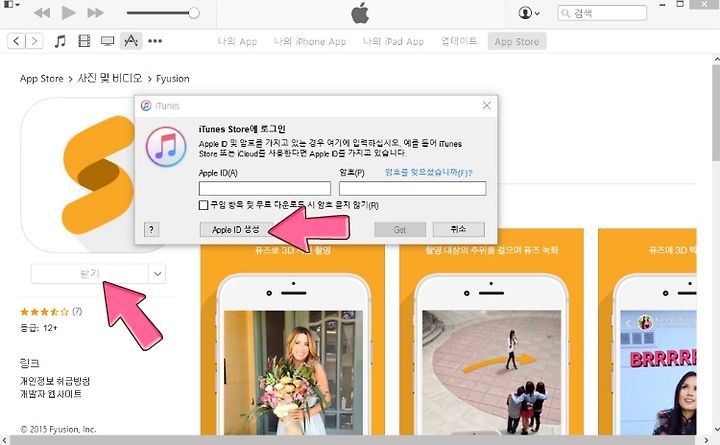The width and height of the screenshot is (720, 445).
Task: Open the account user icon menu
Action: [x=529, y=13]
